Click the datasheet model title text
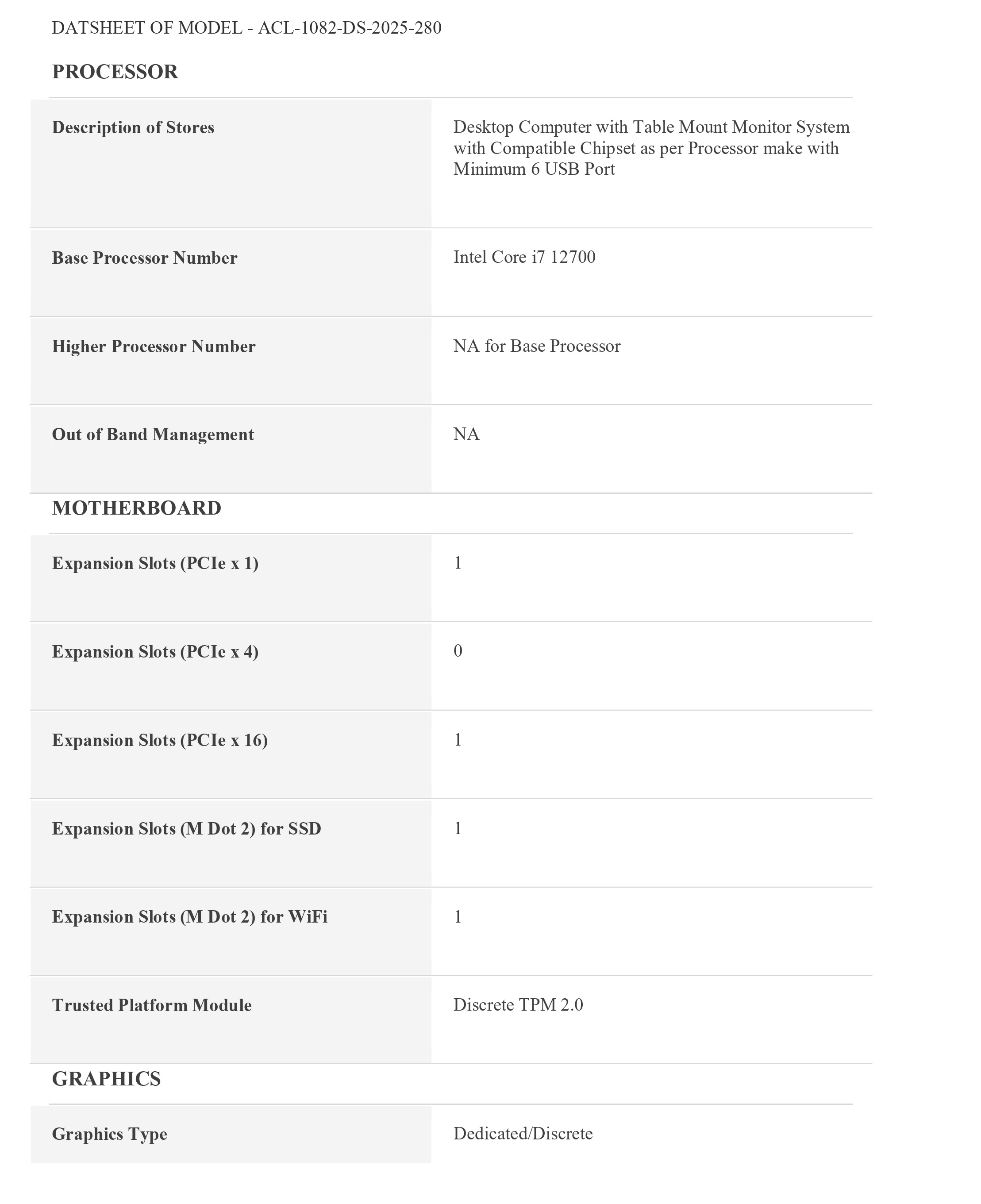 246,28
